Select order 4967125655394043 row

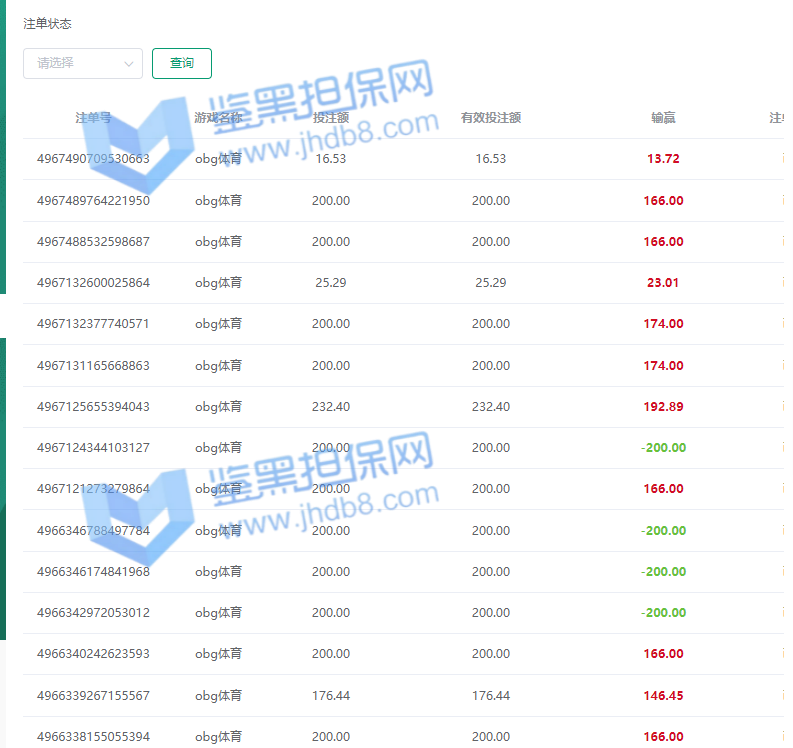pyautogui.click(x=93, y=407)
